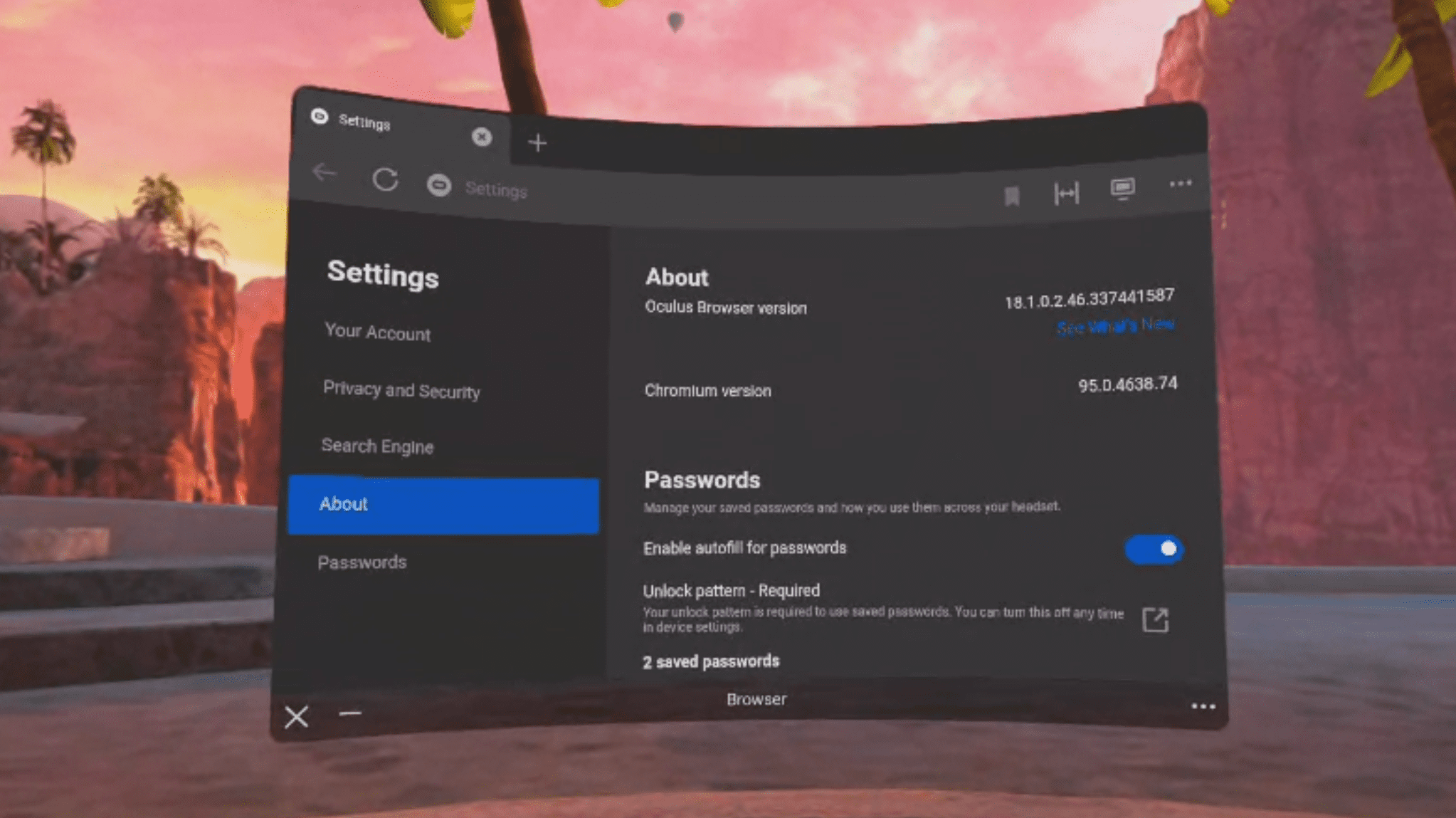The width and height of the screenshot is (1456, 818).
Task: Click the Passwords settings sidebar item
Action: coord(363,562)
